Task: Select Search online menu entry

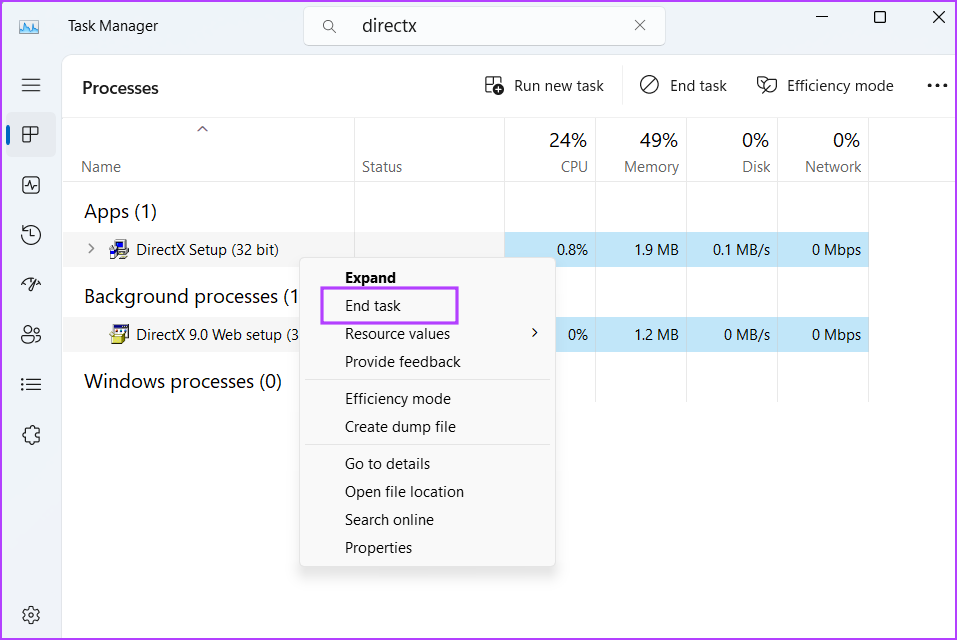Action: point(389,520)
